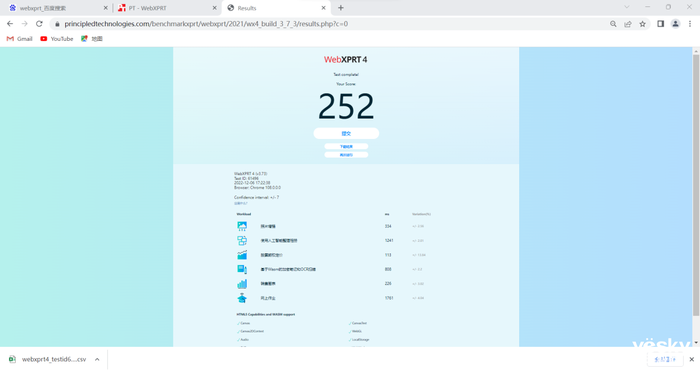700x372 pixels.
Task: Switch to the PT - WebXPRT tab
Action: pyautogui.click(x=167, y=8)
